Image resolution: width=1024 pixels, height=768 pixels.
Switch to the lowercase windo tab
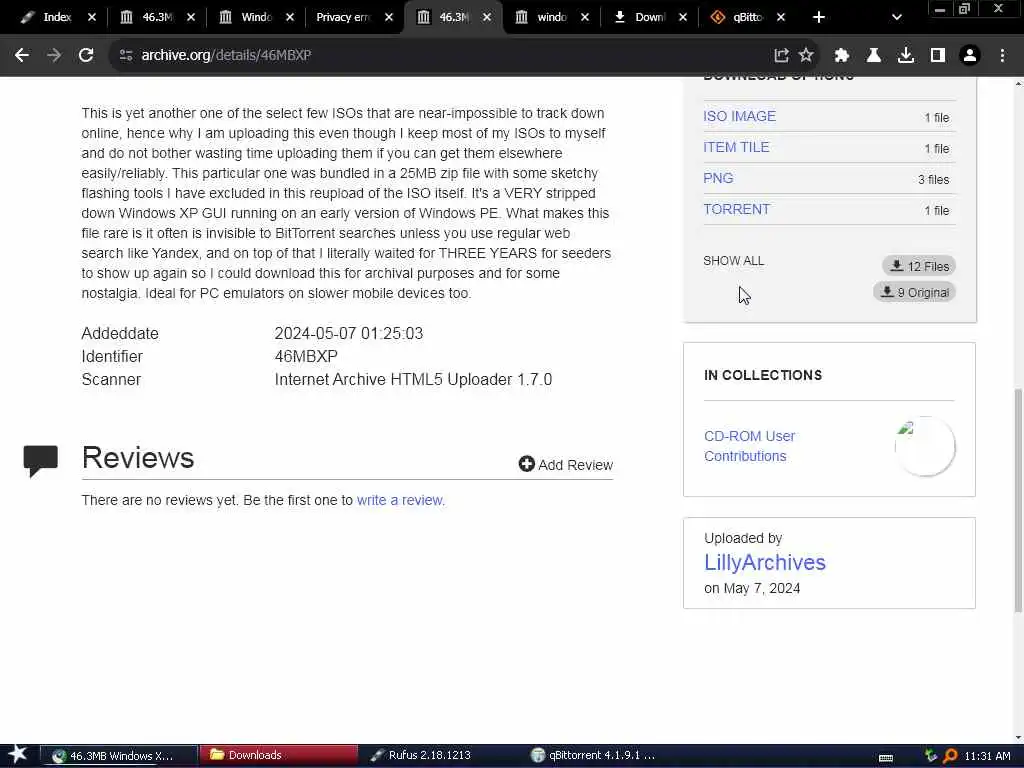(x=551, y=18)
